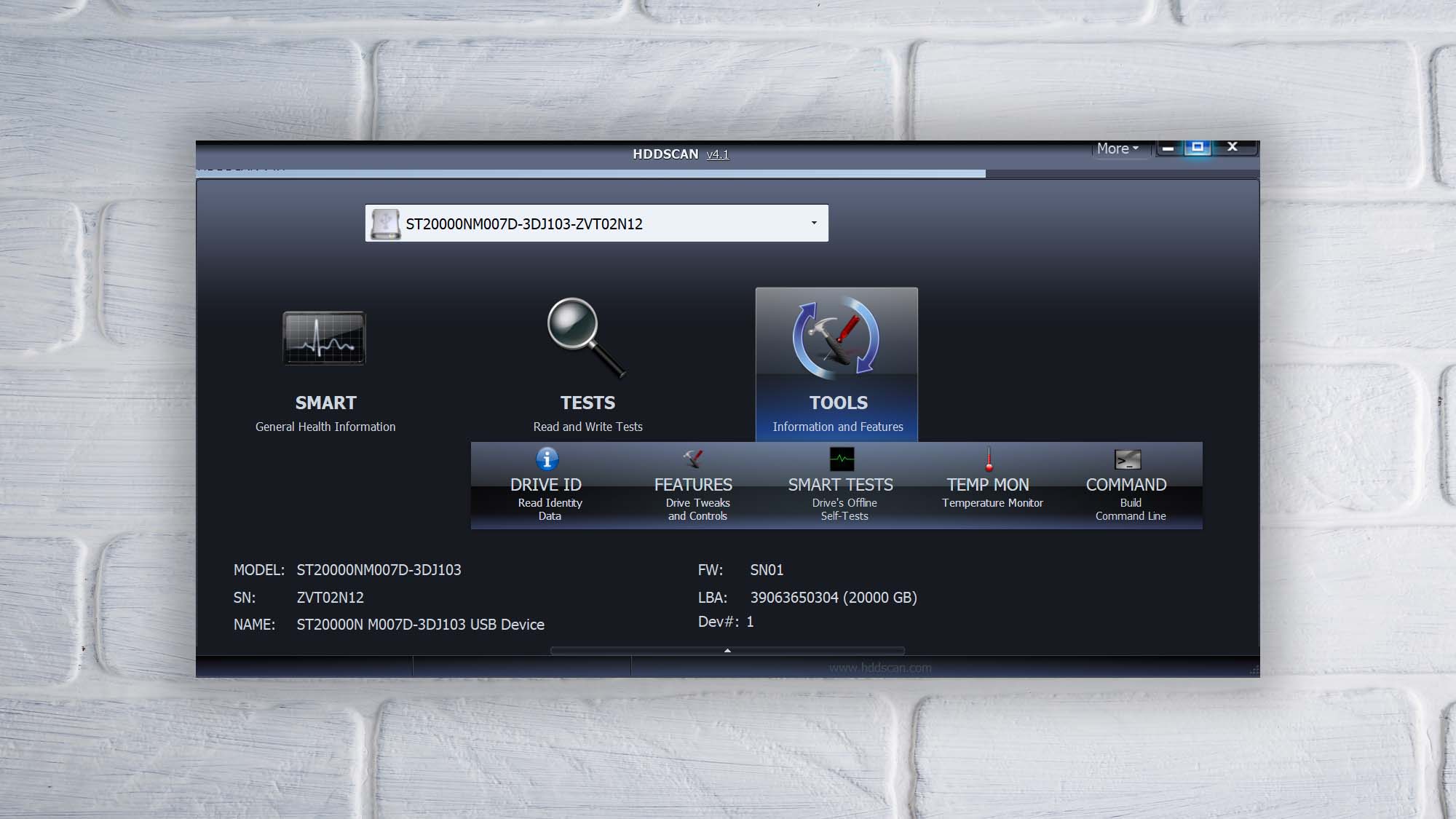Open the SMART heartbeat monitor icon

tap(324, 339)
